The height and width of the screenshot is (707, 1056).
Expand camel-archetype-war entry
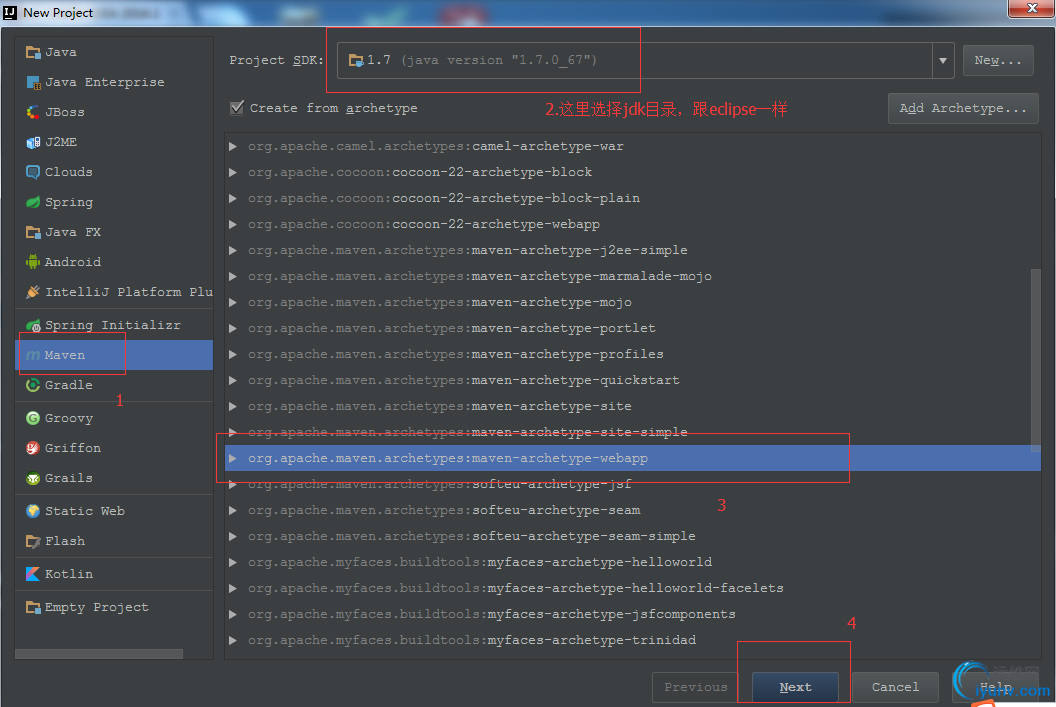233,146
